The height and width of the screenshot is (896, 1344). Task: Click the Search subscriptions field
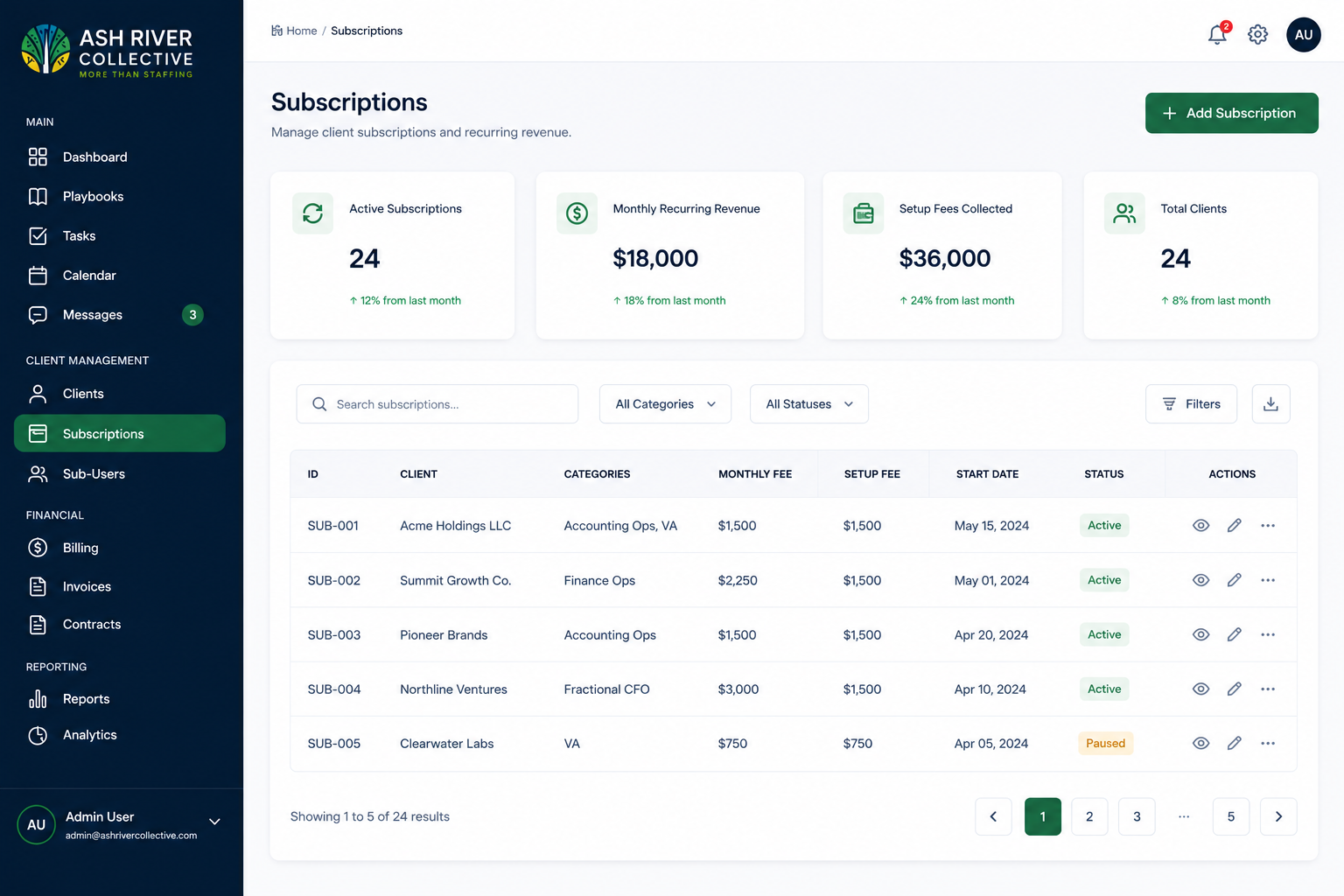coord(437,404)
